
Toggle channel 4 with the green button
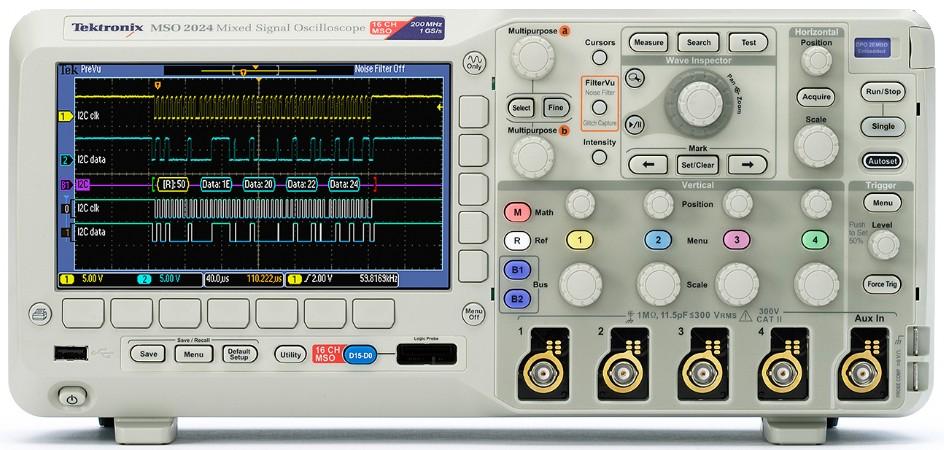coord(815,240)
